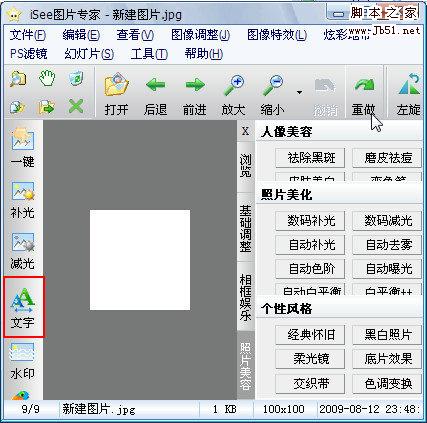Image resolution: width=427 pixels, height=423 pixels.
Task: Click the green X delete icon
Action: coord(76,107)
